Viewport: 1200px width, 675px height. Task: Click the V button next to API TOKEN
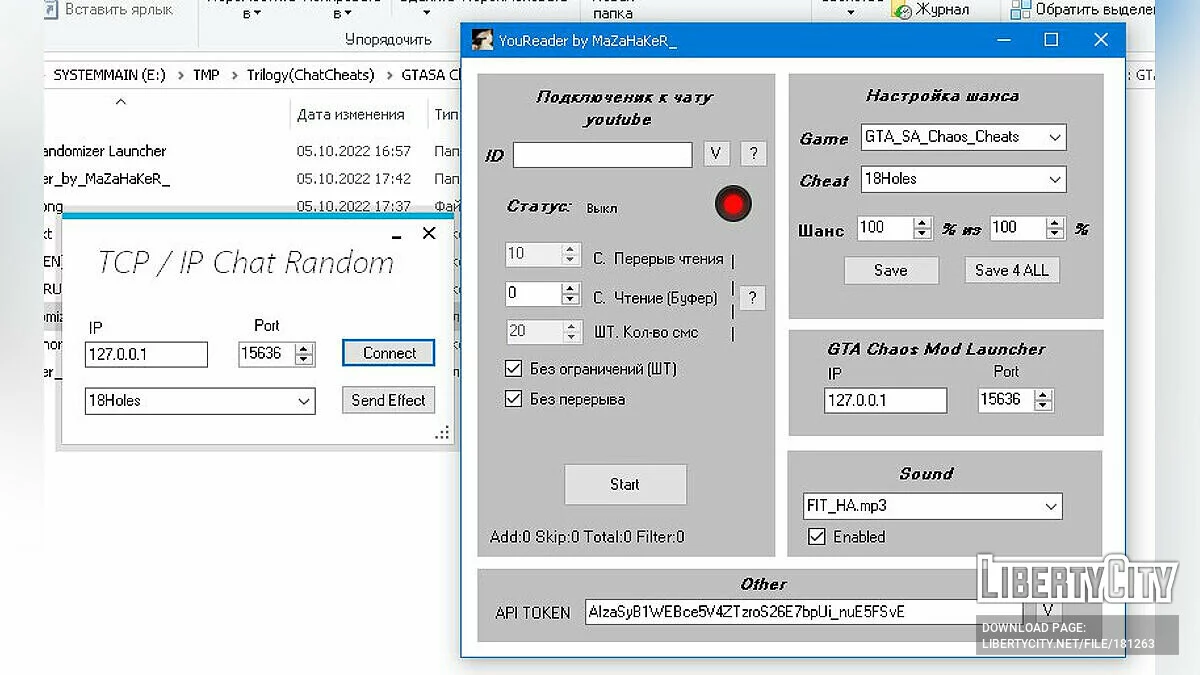point(1047,610)
